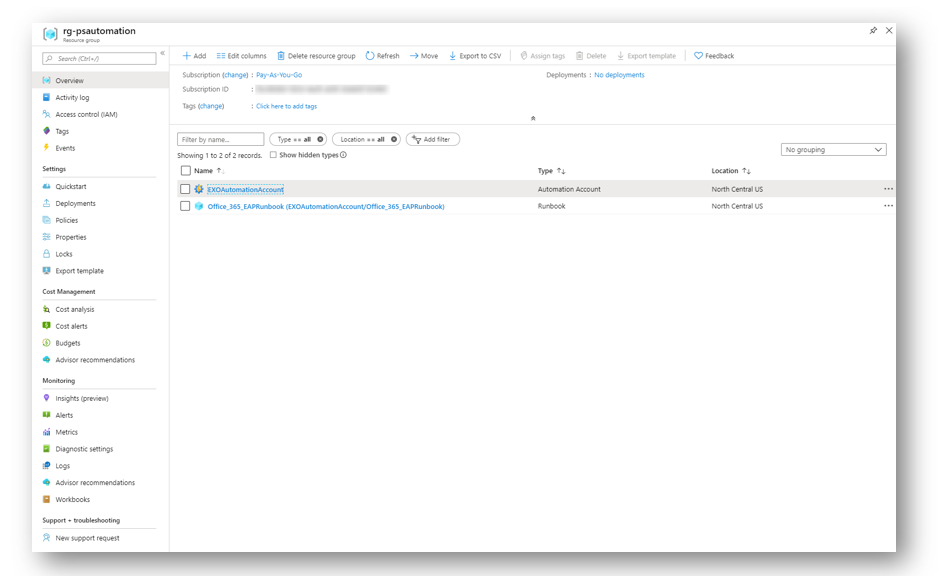Refresh the resource list
The height and width of the screenshot is (576, 941).
[x=382, y=56]
